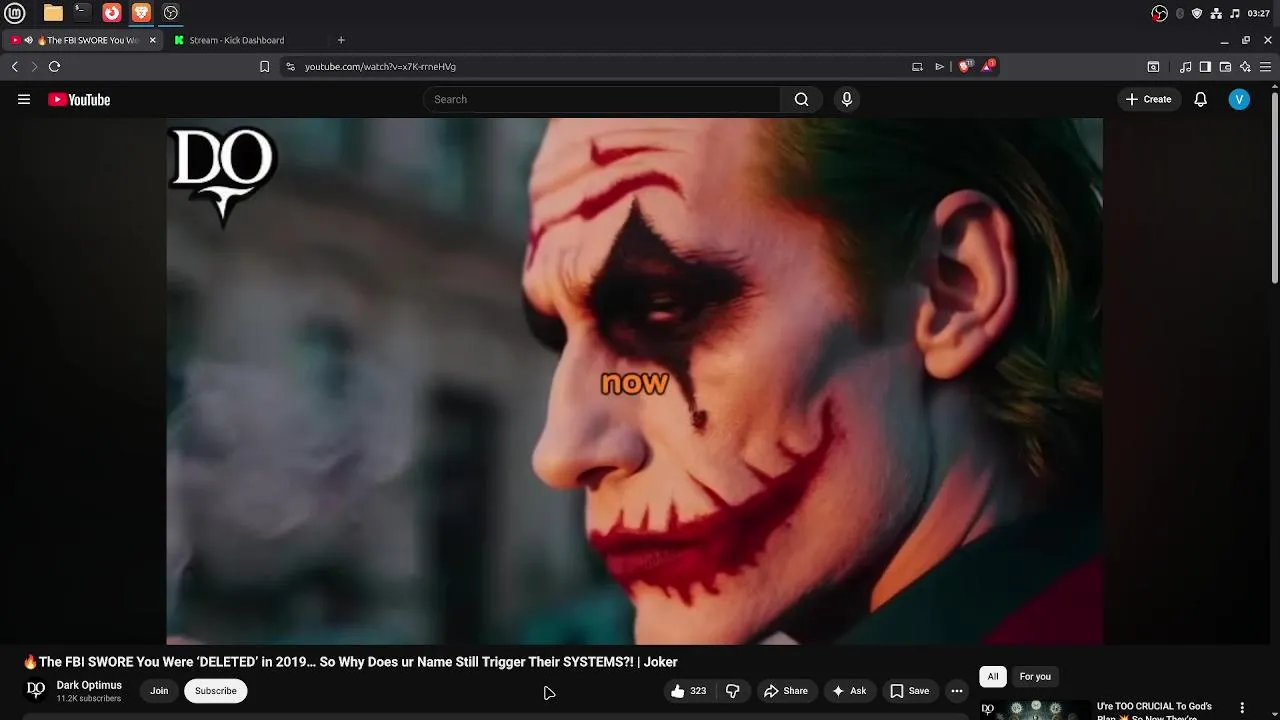
Task: Open the account avatar V menu
Action: pyautogui.click(x=1239, y=99)
